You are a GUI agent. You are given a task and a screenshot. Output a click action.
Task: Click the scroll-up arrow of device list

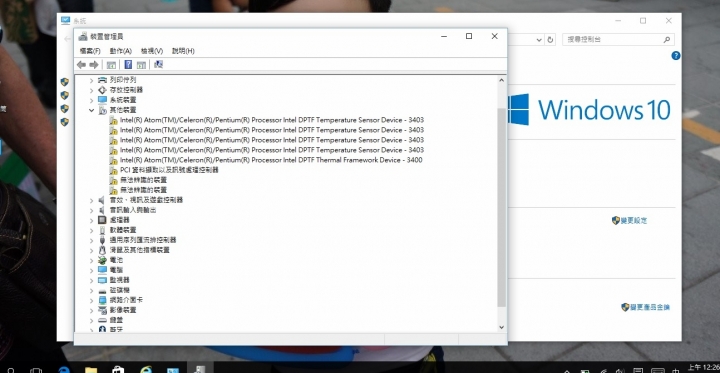[x=501, y=80]
